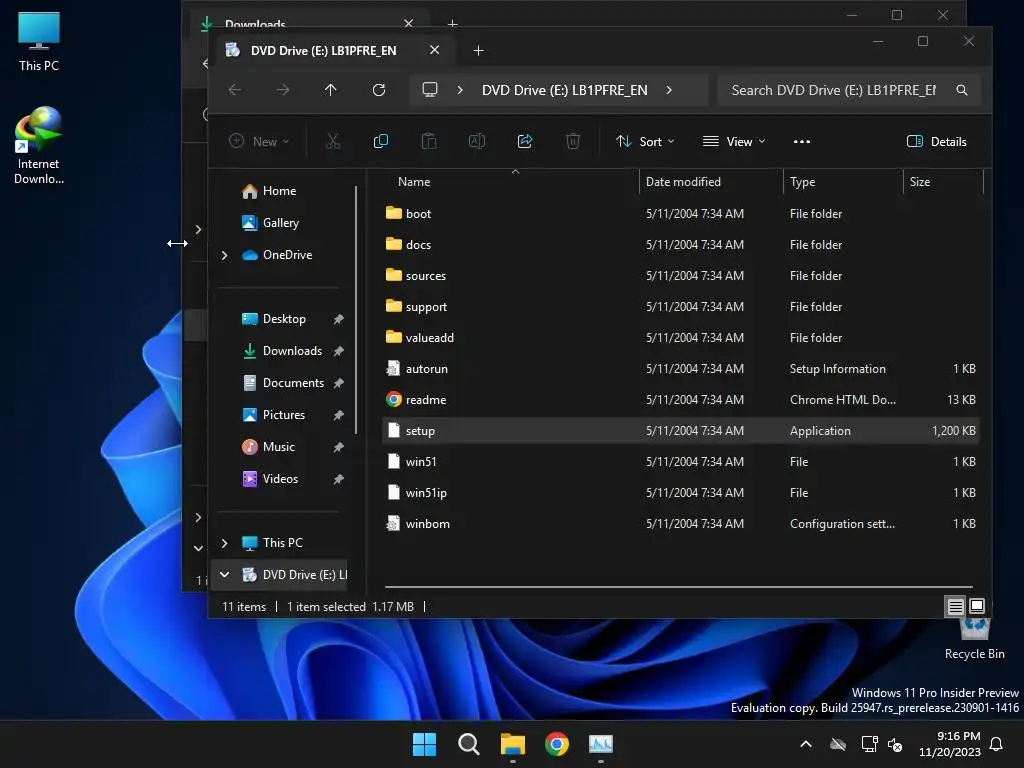Collapse the DVD Drive (E:) tree node
1024x768 pixels.
pyautogui.click(x=225, y=575)
